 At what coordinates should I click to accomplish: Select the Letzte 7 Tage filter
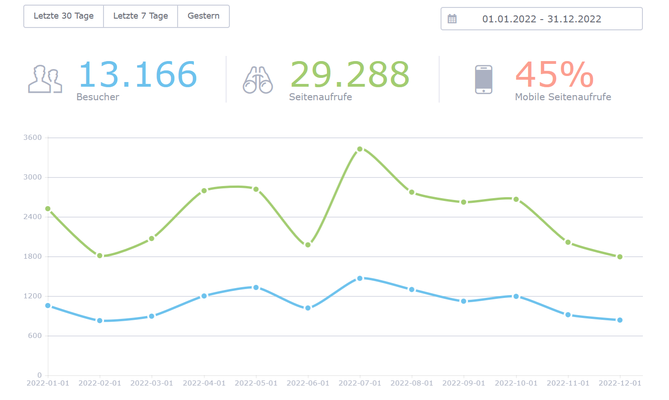tap(140, 16)
